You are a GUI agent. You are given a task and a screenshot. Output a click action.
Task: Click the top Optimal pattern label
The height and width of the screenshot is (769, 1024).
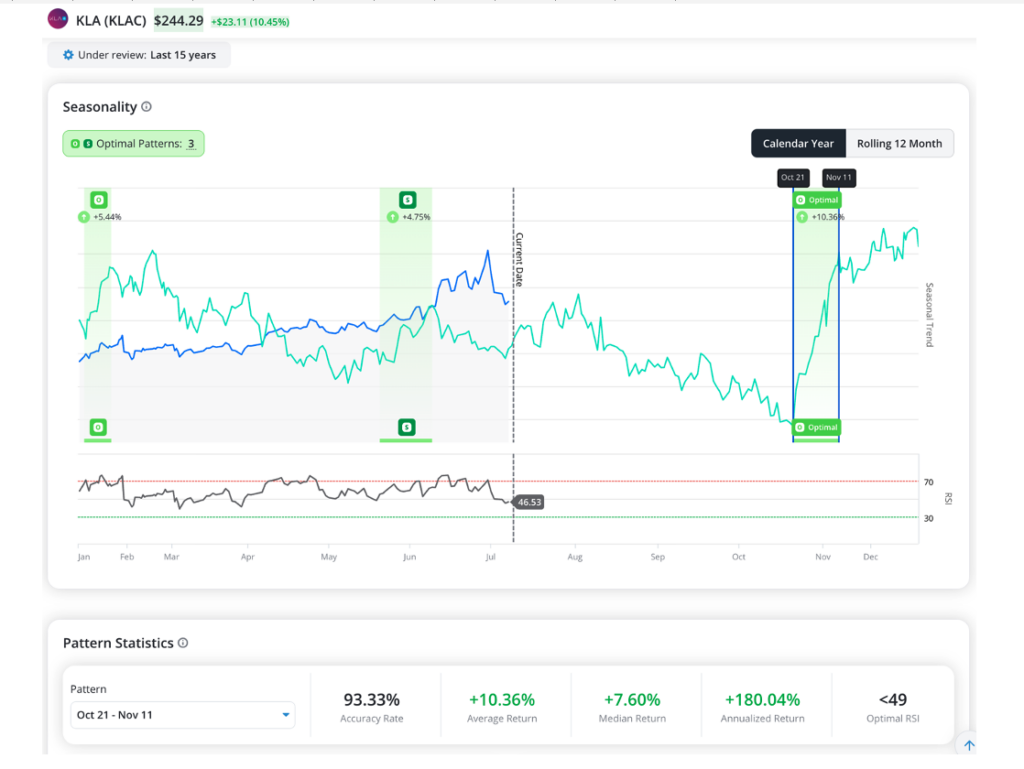[x=816, y=200]
